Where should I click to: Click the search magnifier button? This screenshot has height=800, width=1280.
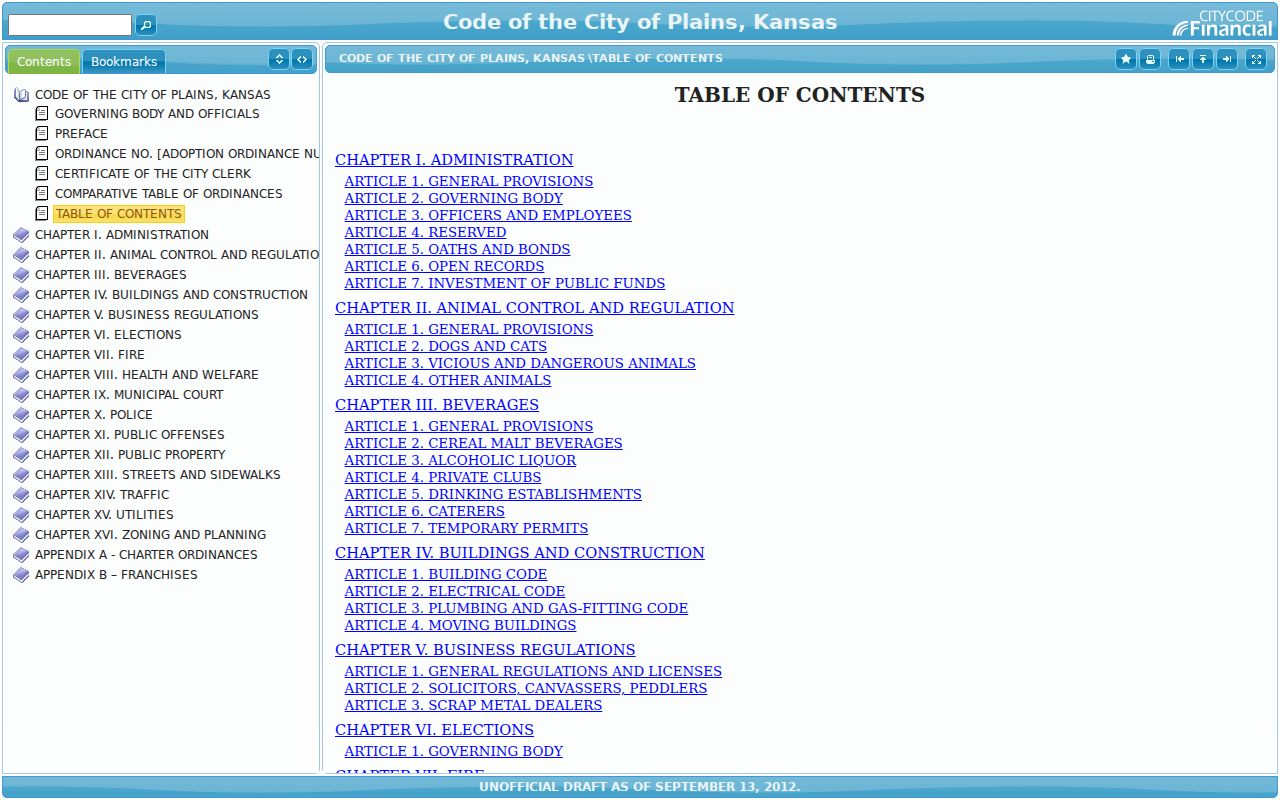coord(146,25)
